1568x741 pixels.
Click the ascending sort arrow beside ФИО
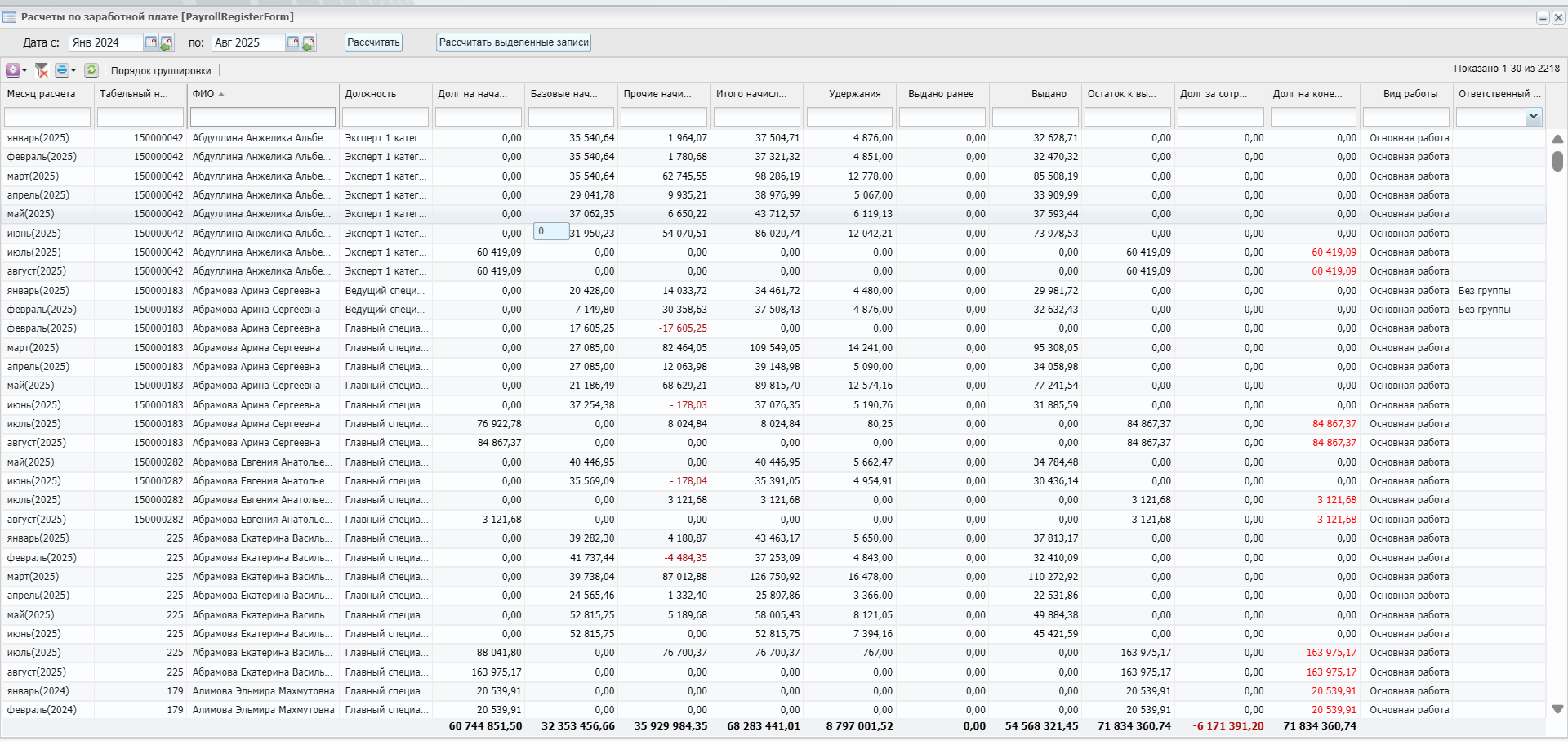[x=221, y=94]
